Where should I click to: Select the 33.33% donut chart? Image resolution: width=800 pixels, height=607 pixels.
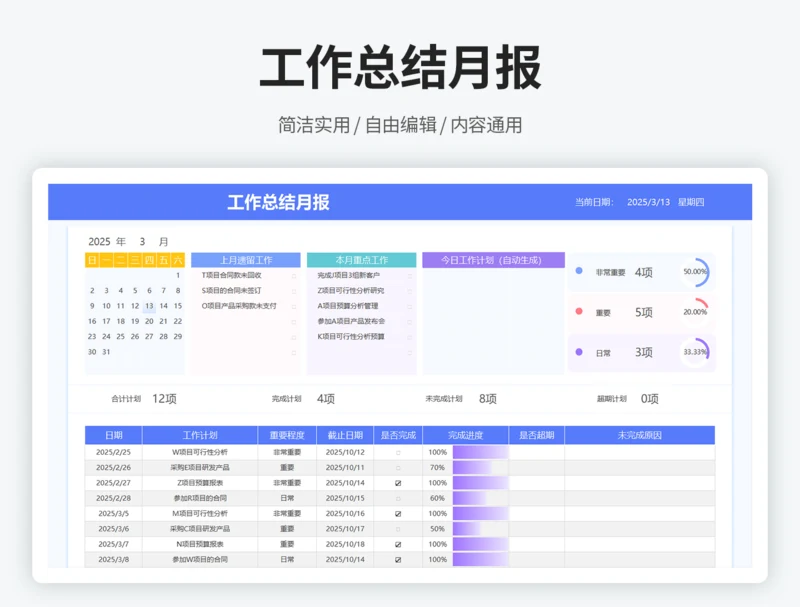[x=695, y=352]
